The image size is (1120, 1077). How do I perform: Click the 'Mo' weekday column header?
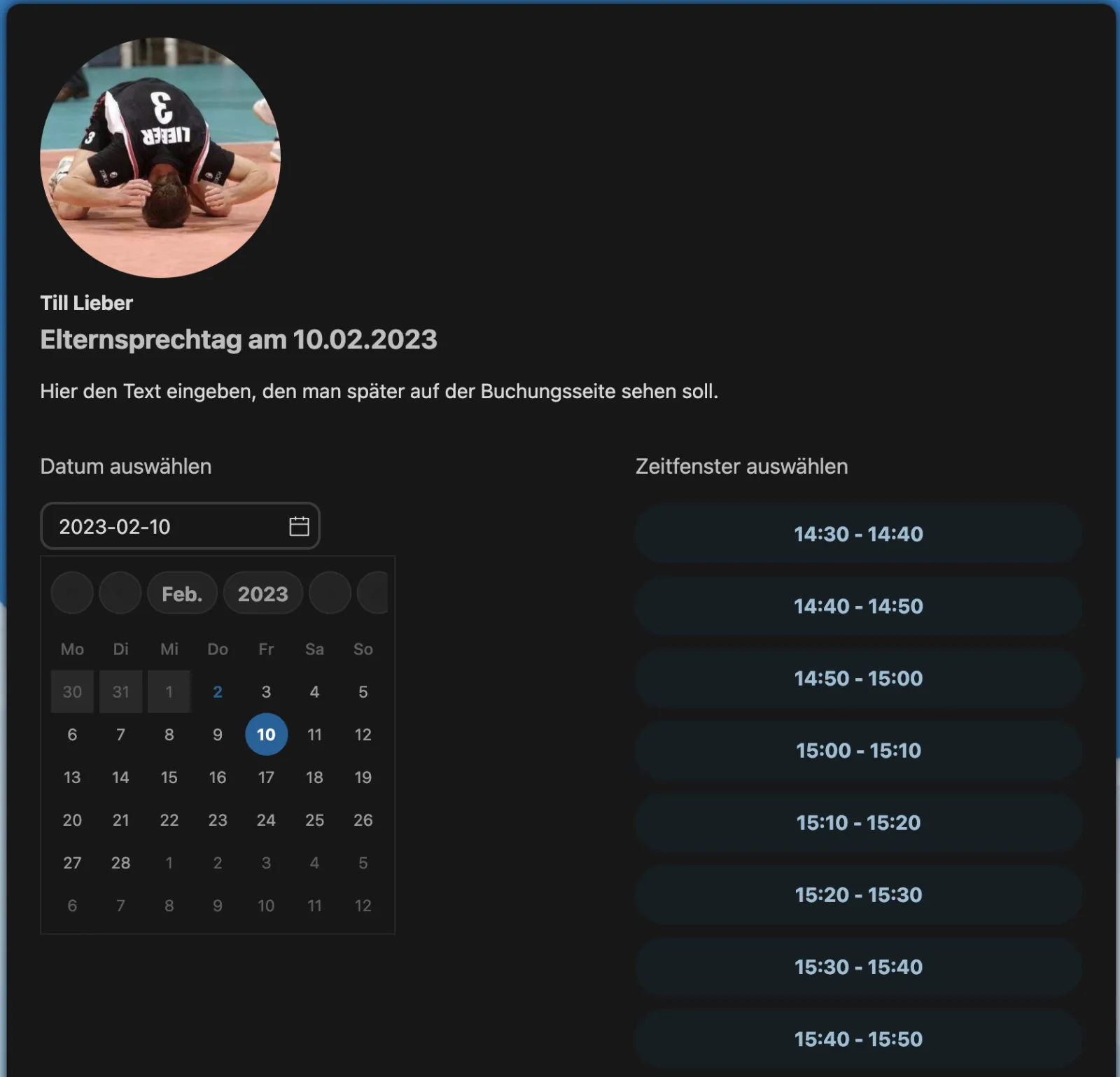pyautogui.click(x=72, y=649)
